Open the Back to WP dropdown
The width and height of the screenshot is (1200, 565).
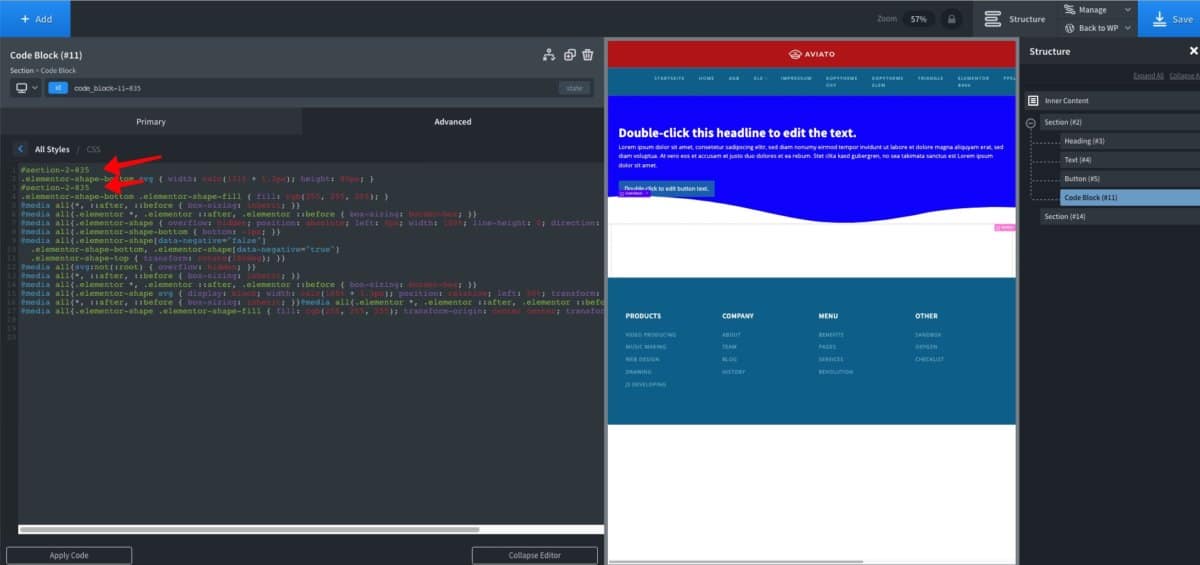[1099, 28]
